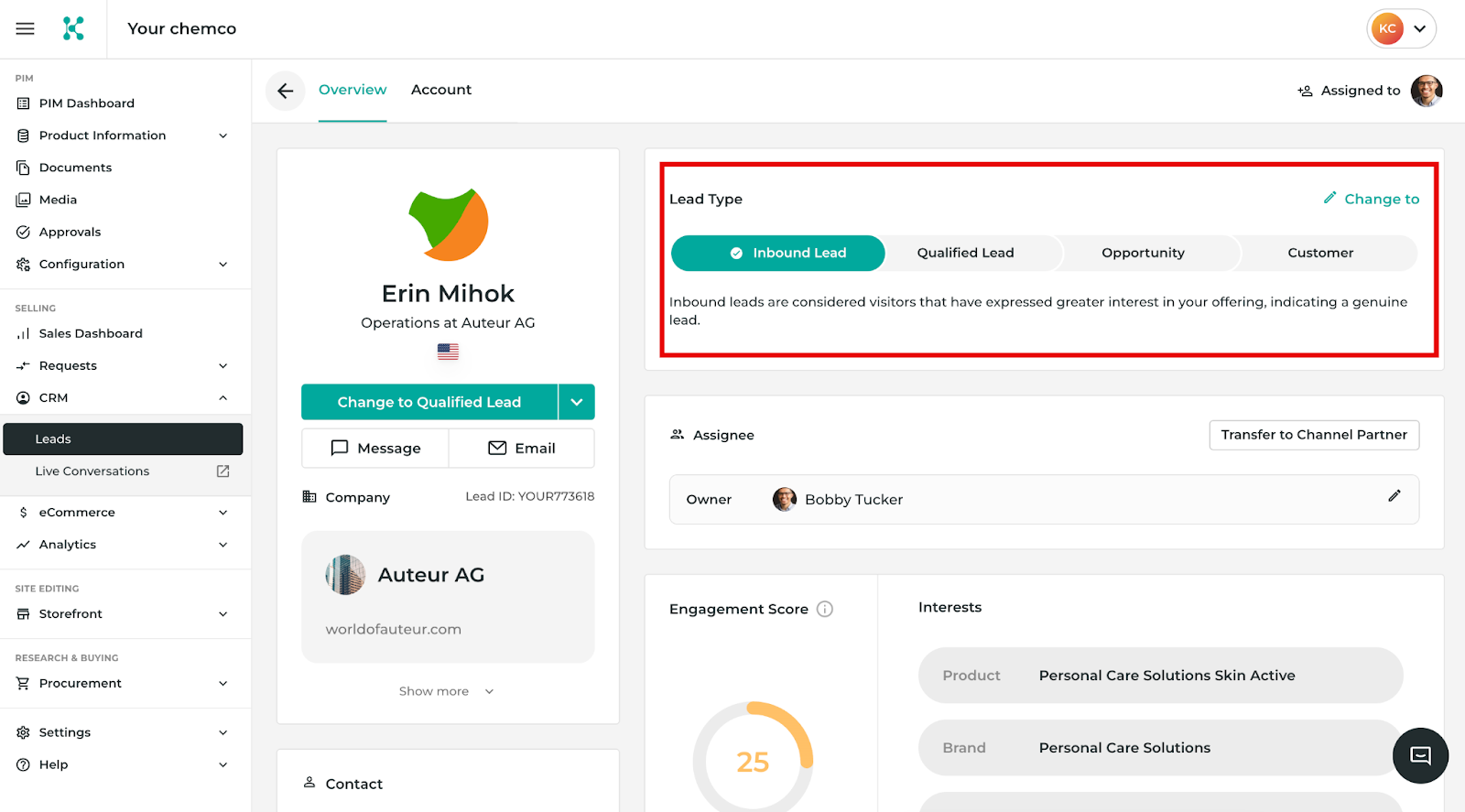Expand Show more company details

pos(447,692)
